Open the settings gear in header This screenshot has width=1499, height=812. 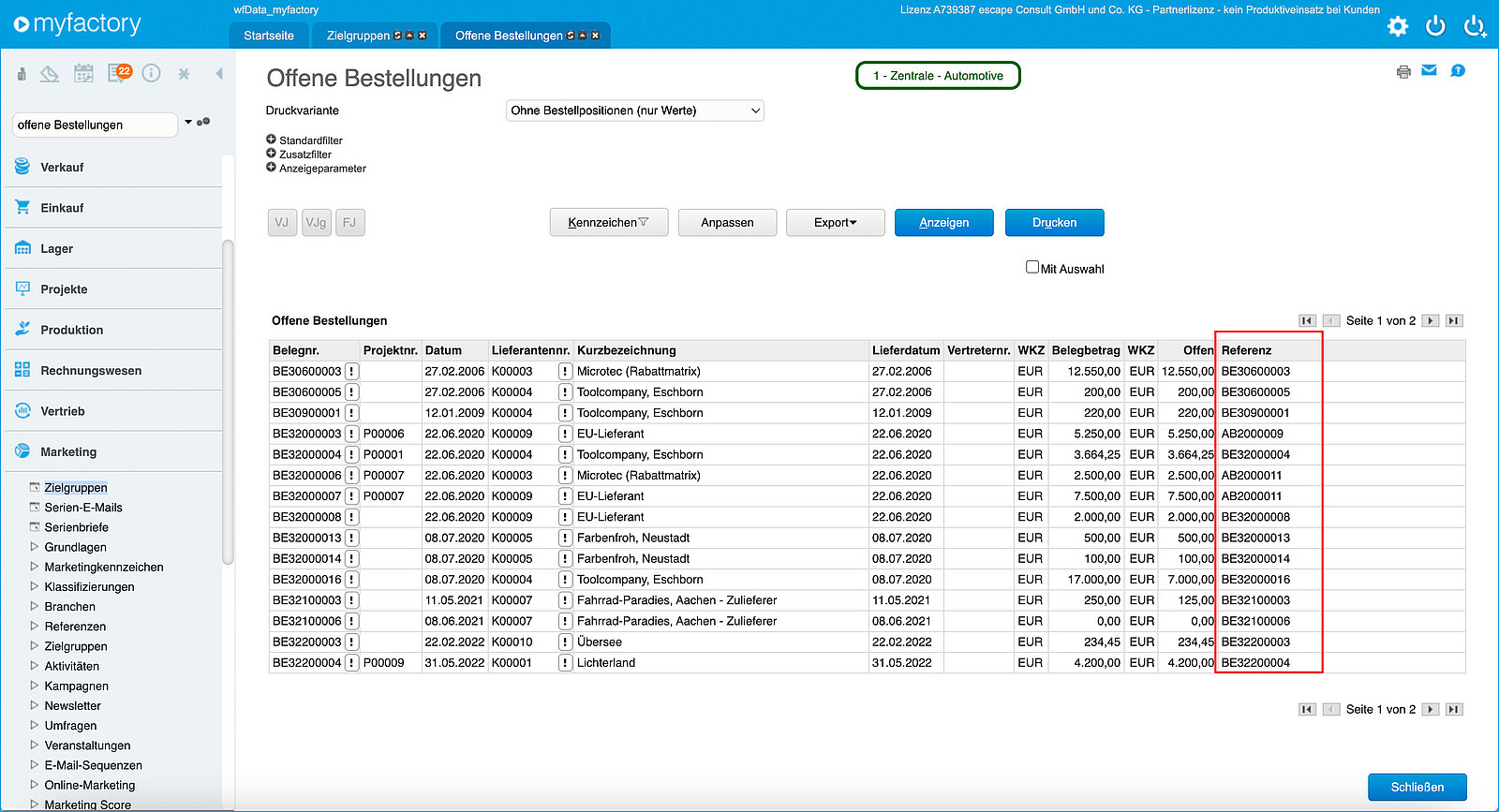pyautogui.click(x=1398, y=26)
